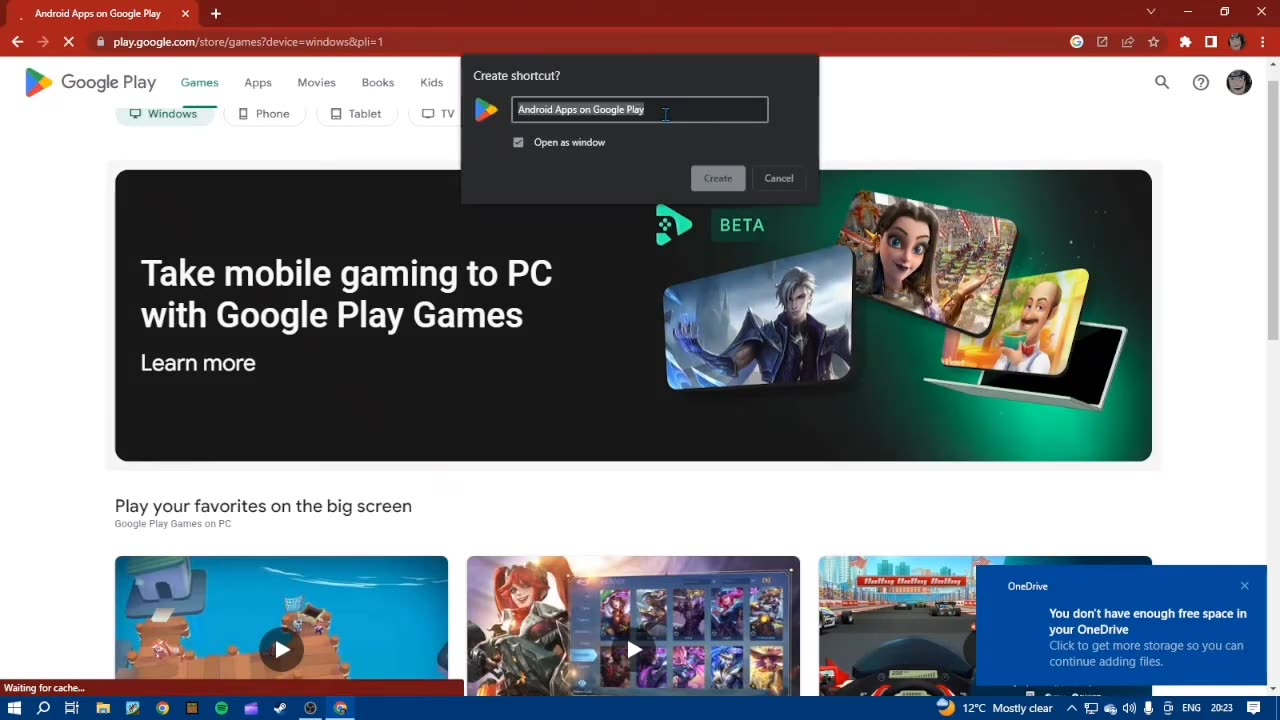Expand the tab search chevron
This screenshot has height=720, width=1280.
point(1151,12)
